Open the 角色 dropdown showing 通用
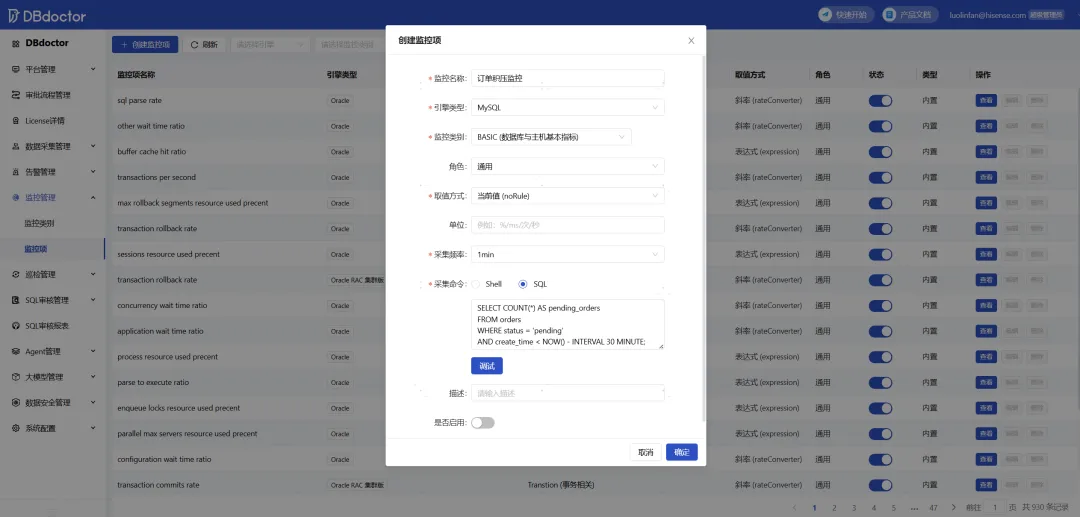 [568, 166]
